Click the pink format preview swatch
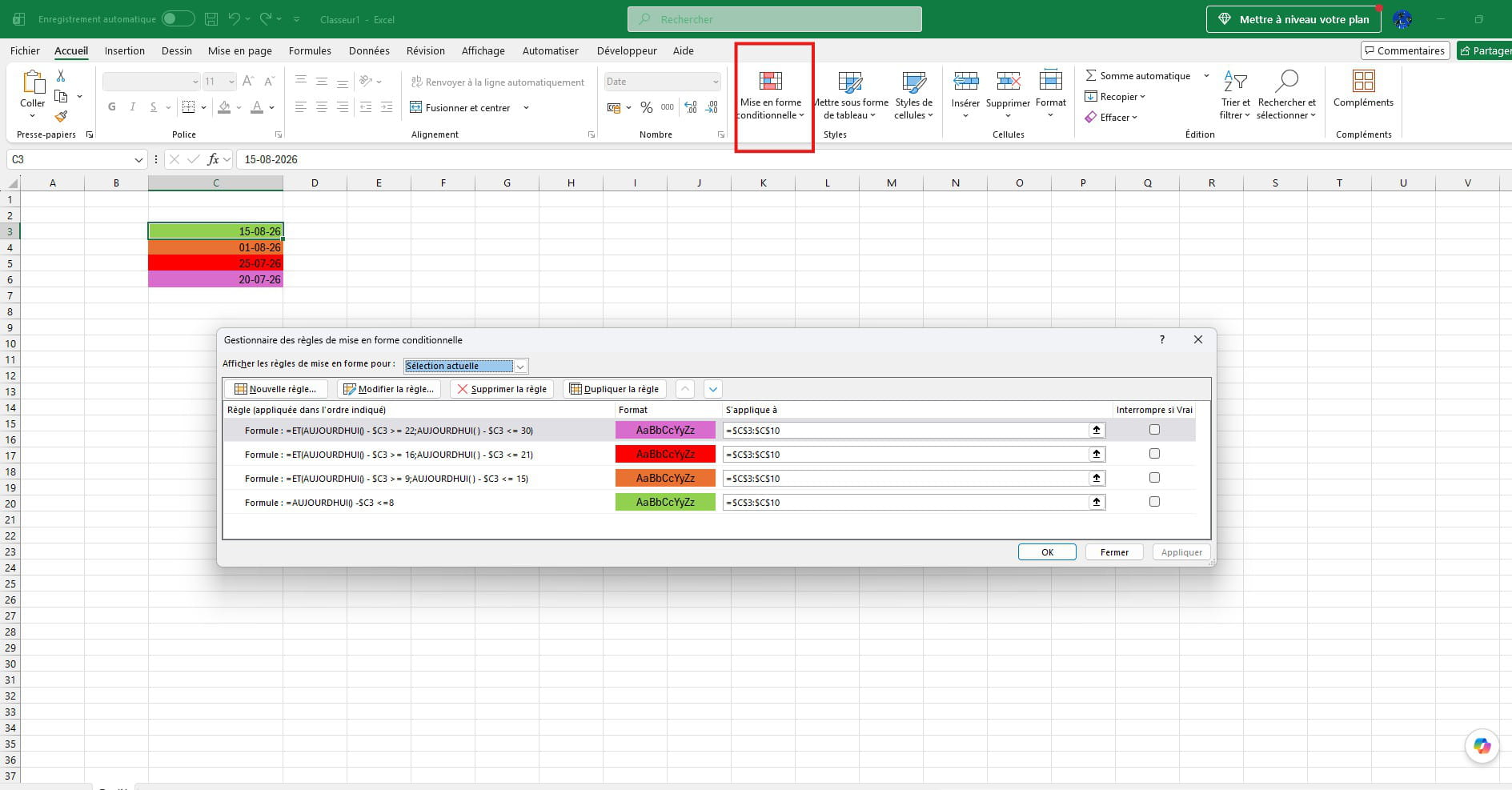Screen dimensions: 1512x790 click(x=665, y=430)
